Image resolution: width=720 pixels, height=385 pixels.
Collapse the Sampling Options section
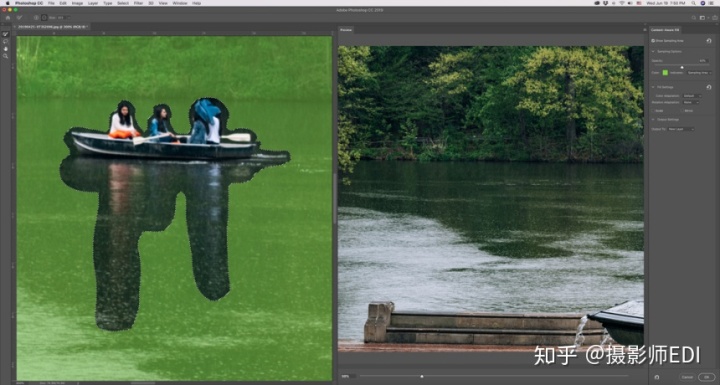(653, 51)
